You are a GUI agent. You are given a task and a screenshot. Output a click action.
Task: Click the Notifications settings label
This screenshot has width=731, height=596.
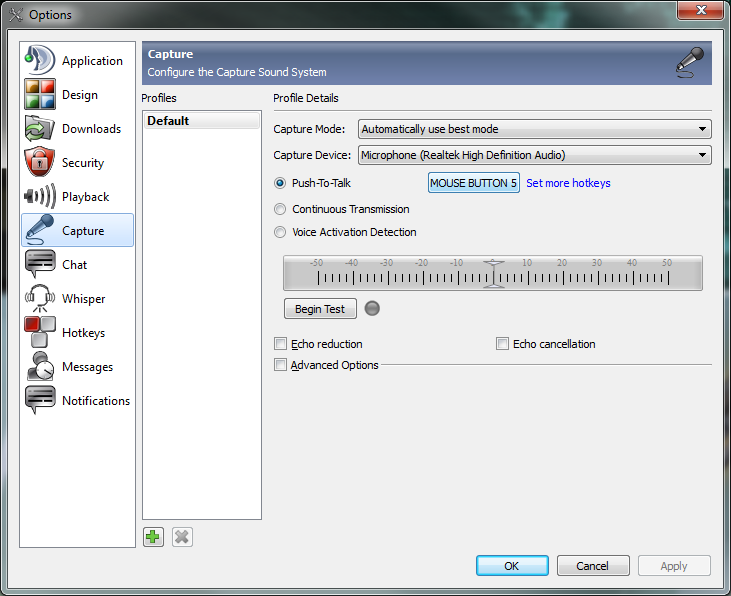pyautogui.click(x=96, y=401)
